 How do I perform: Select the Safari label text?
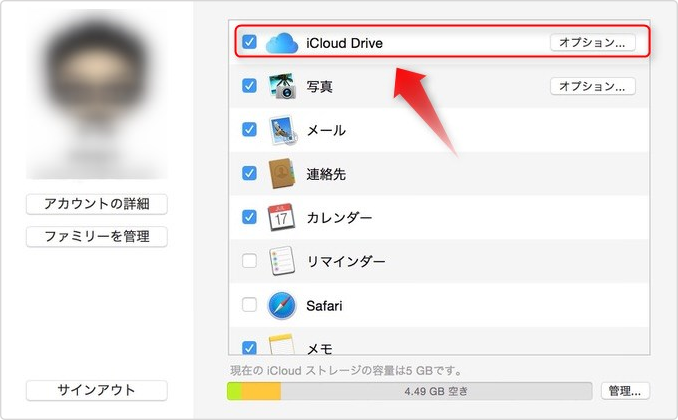click(324, 306)
